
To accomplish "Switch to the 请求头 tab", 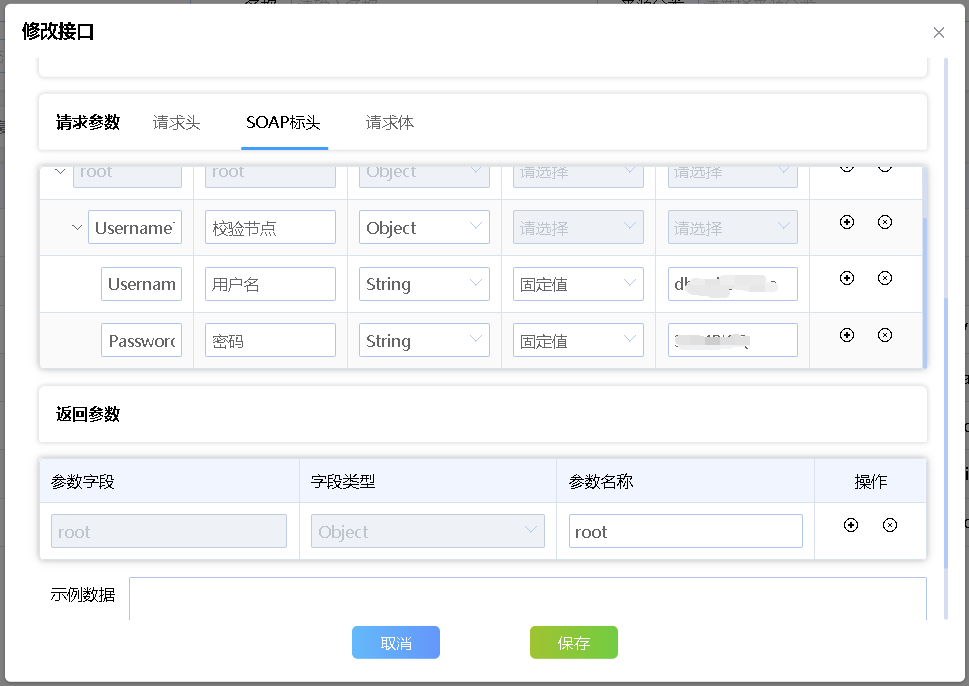I will (x=176, y=122).
